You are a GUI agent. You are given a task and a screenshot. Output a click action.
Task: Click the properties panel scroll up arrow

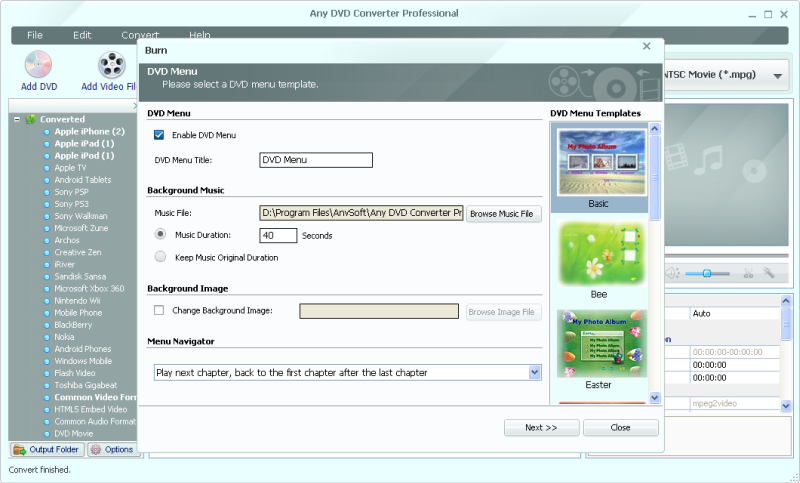[x=786, y=300]
